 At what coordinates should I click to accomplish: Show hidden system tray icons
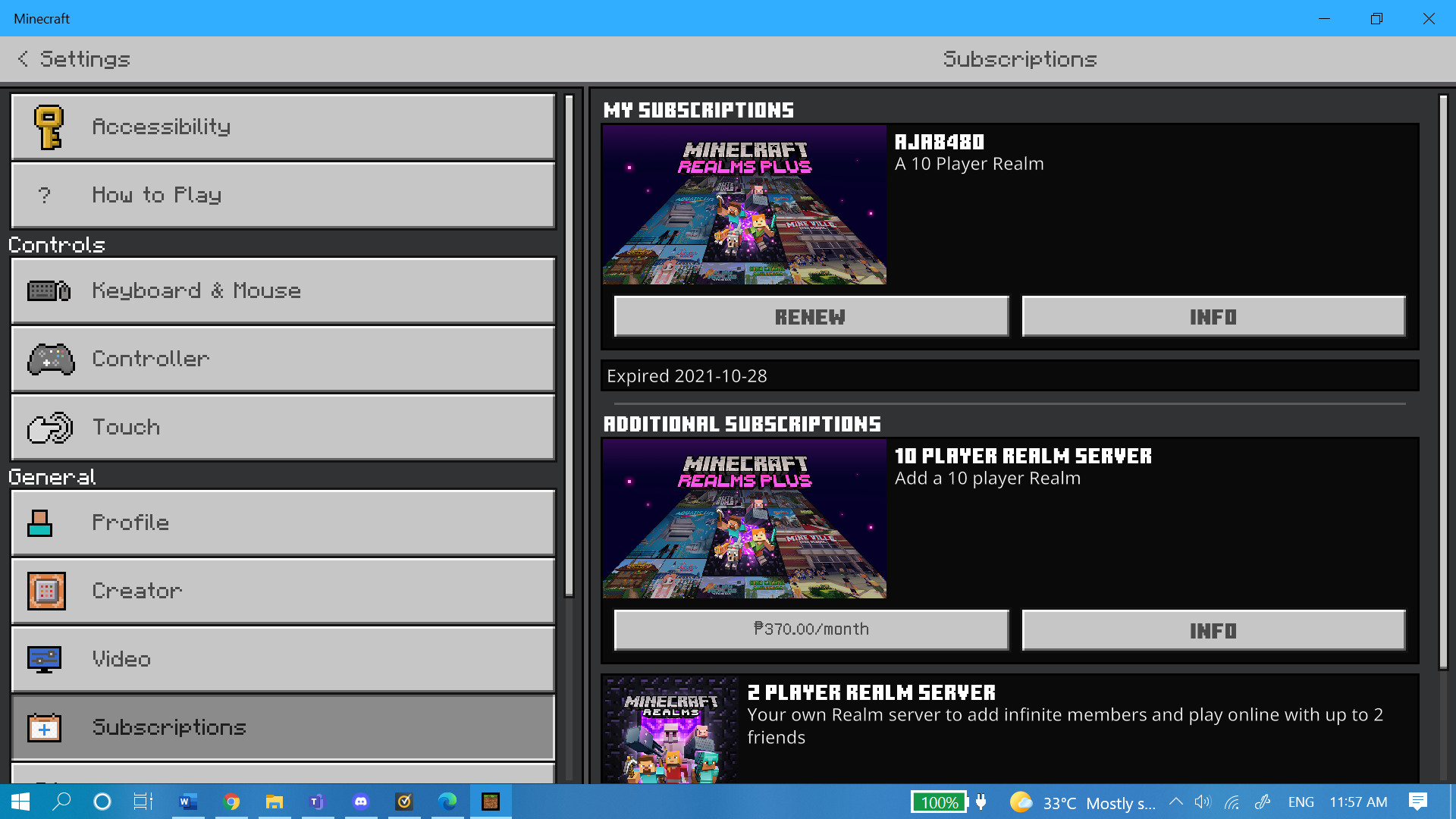1175,802
